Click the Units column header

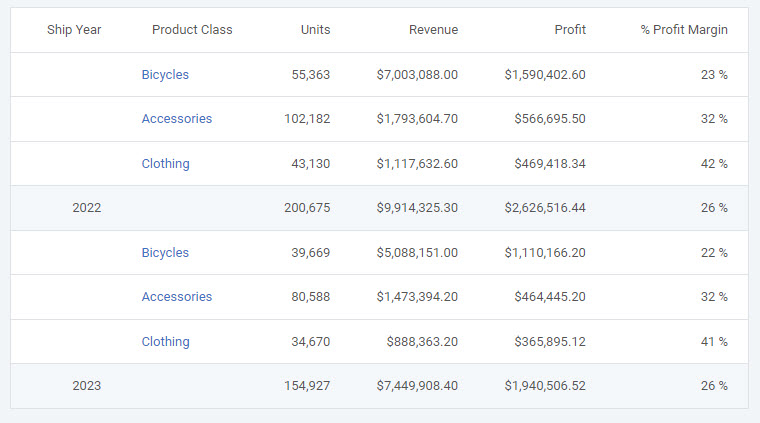tap(315, 30)
